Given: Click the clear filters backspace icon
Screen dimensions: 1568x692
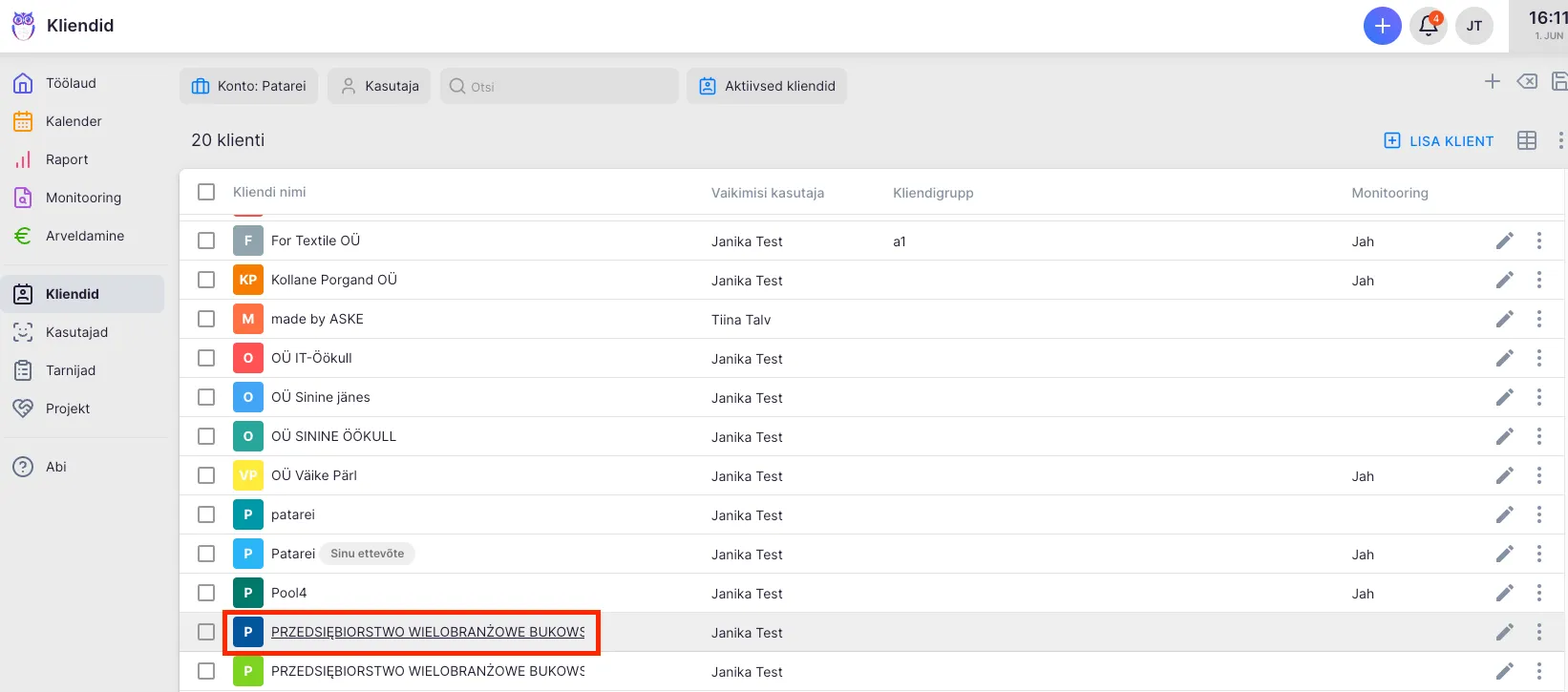Looking at the screenshot, I should pos(1527,82).
